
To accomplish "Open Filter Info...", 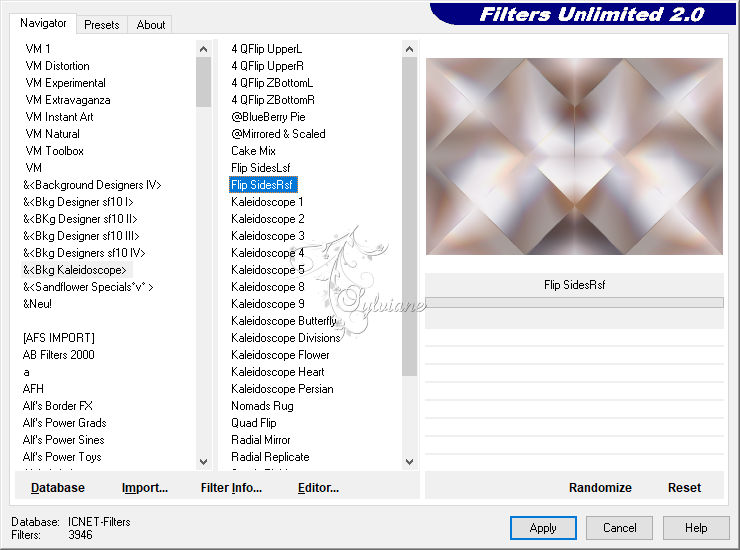I will coord(231,488).
